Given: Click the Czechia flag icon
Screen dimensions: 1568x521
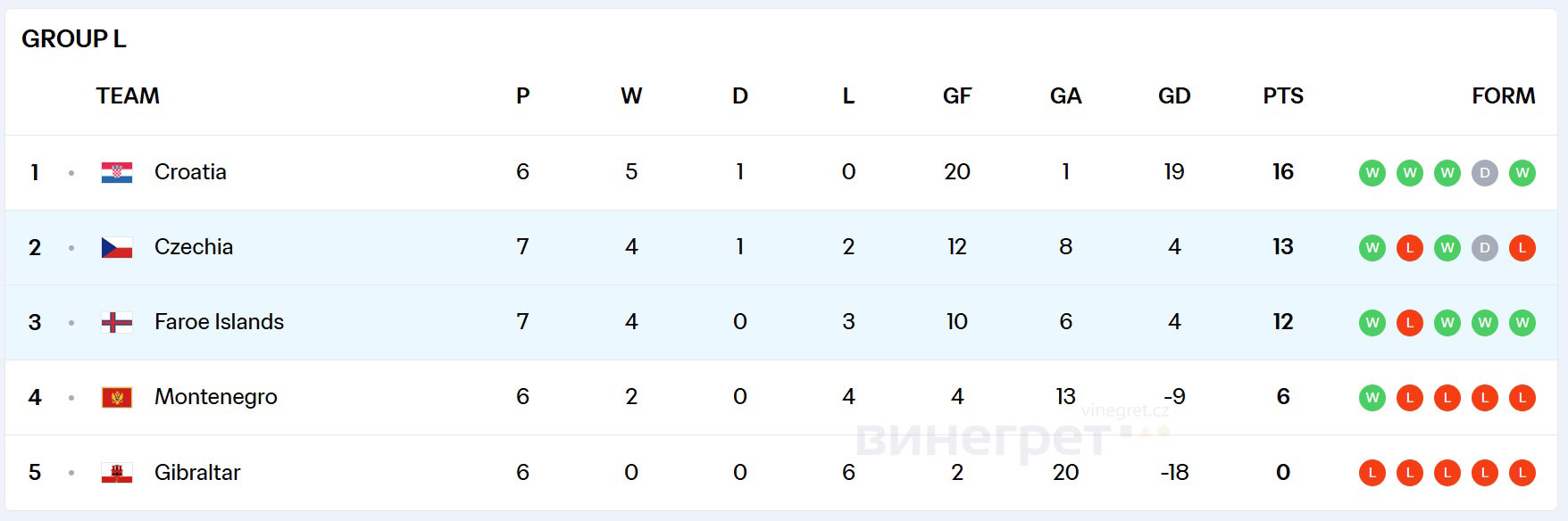Looking at the screenshot, I should coord(117,247).
